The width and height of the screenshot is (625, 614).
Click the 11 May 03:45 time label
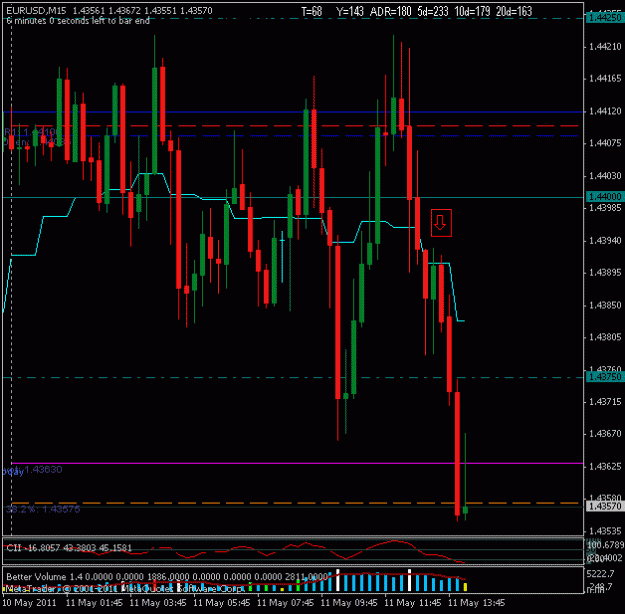click(x=158, y=603)
